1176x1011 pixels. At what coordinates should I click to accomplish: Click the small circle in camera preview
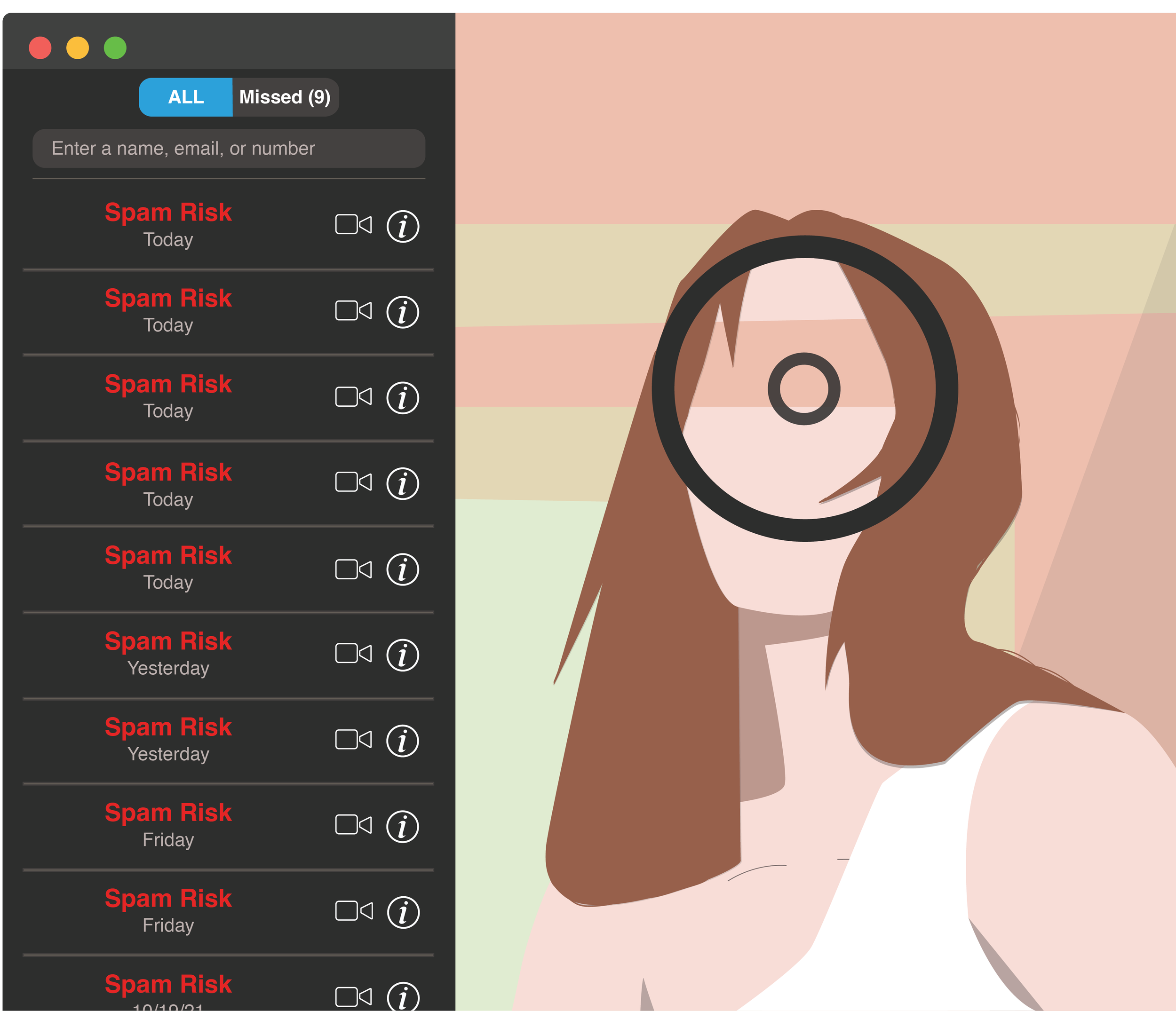tap(803, 389)
